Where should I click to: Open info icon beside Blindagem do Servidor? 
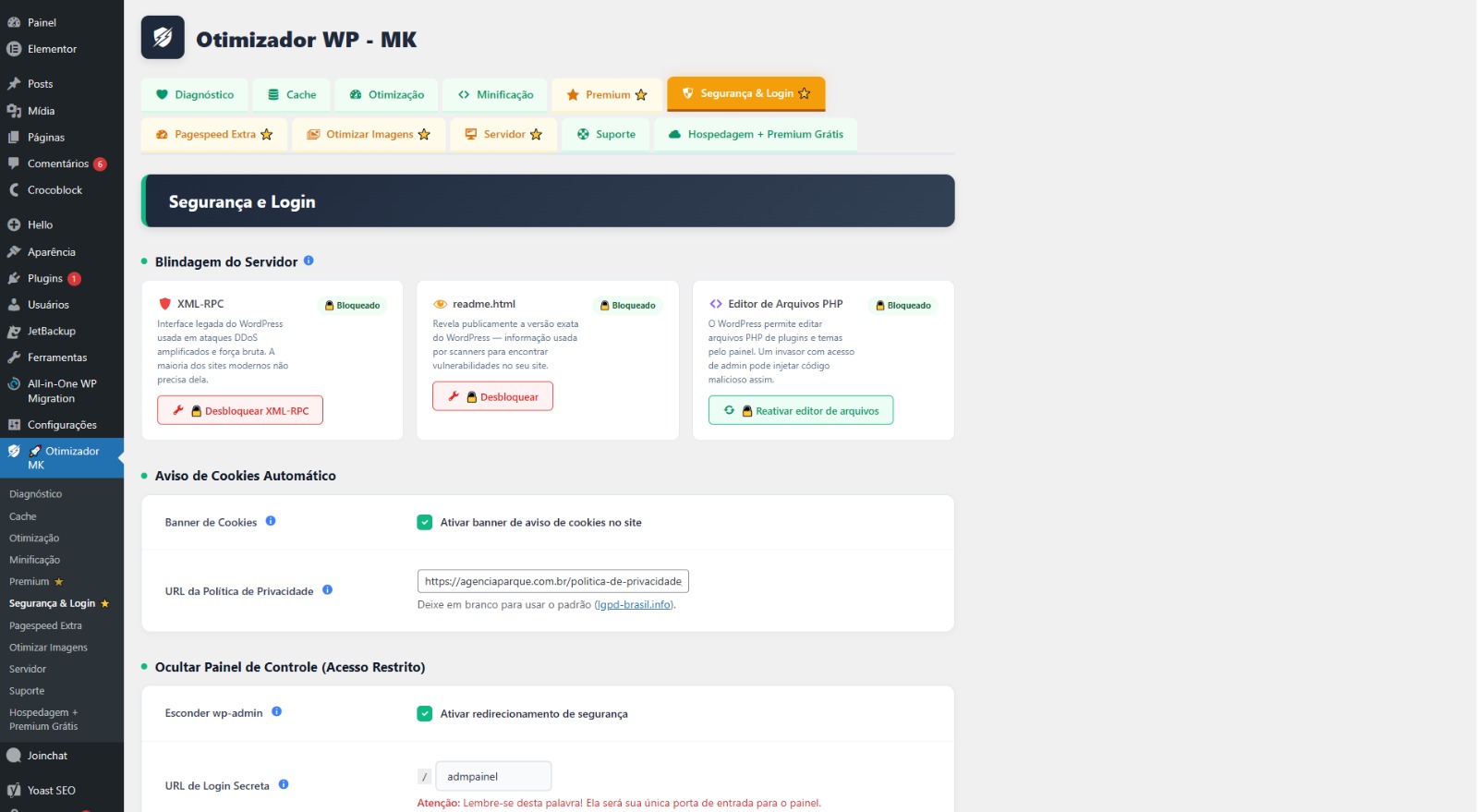click(x=309, y=261)
